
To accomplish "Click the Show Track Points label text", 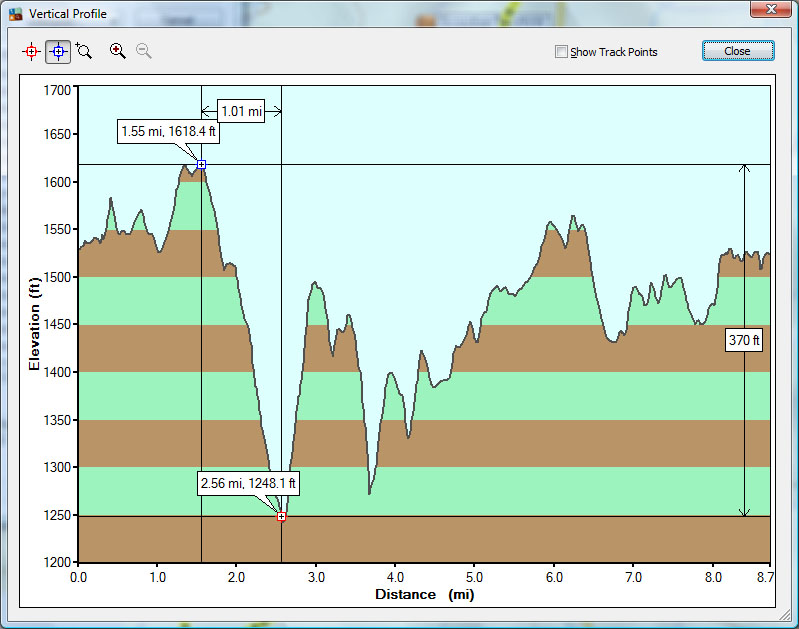I will 613,52.
